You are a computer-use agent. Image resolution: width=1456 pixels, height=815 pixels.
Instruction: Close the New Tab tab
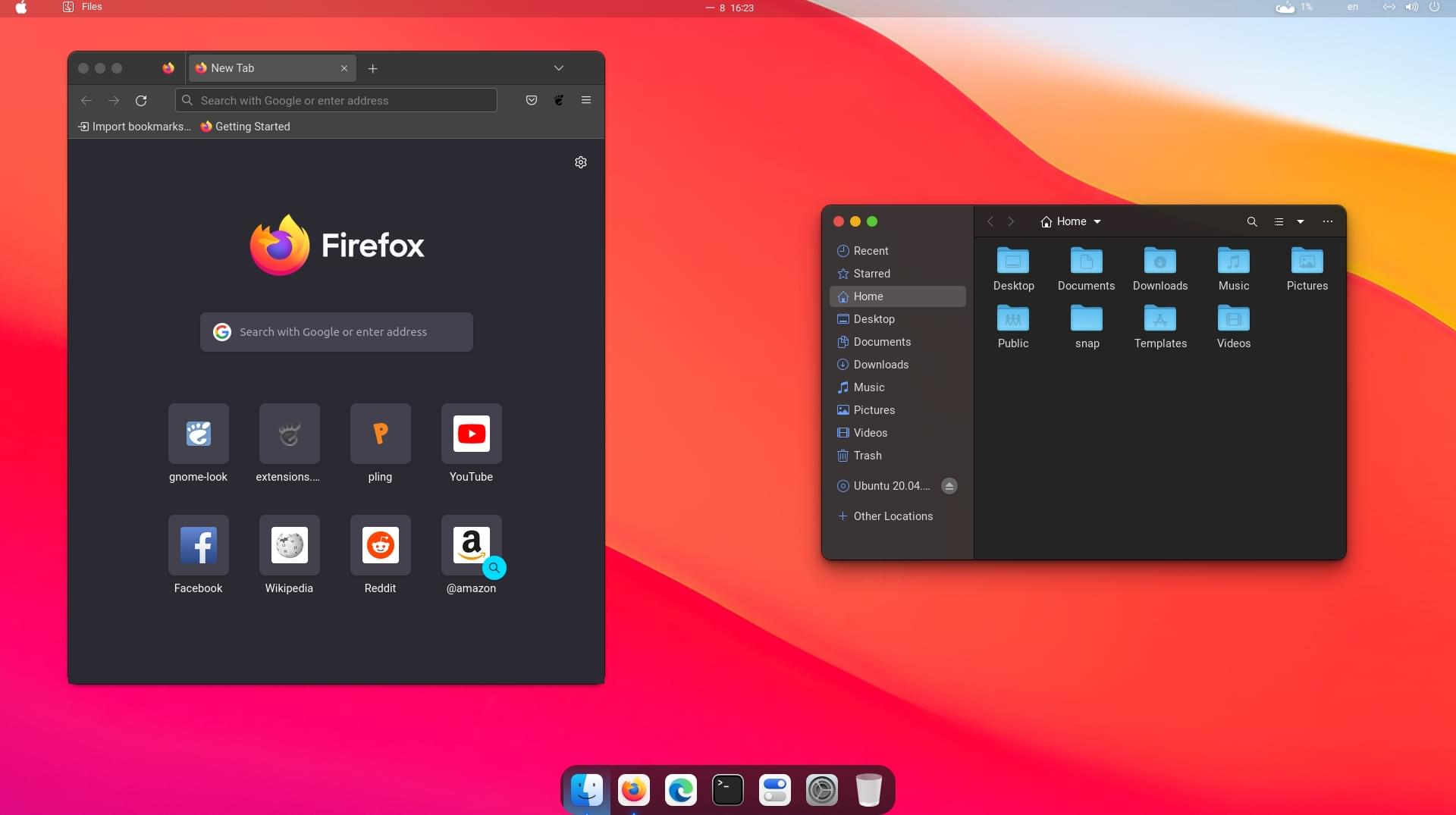pos(344,68)
